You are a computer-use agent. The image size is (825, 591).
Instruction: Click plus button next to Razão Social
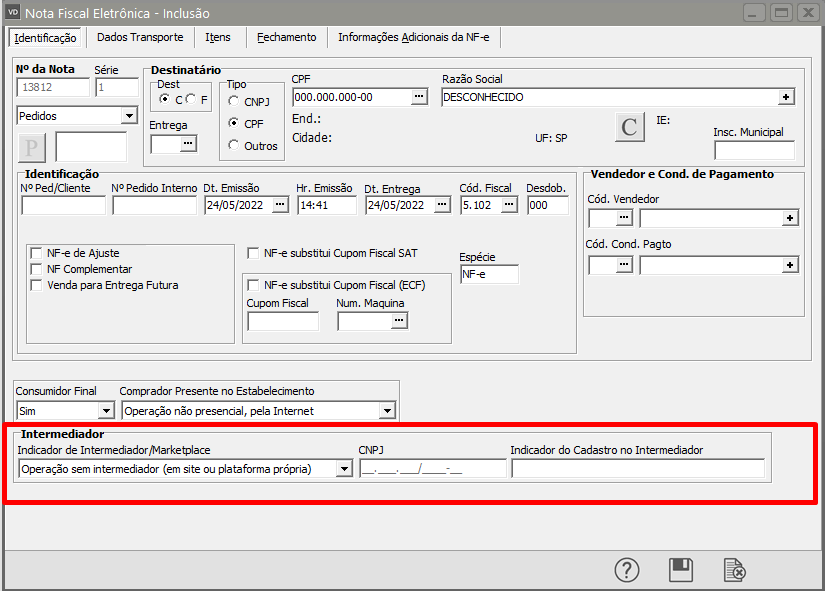click(786, 97)
